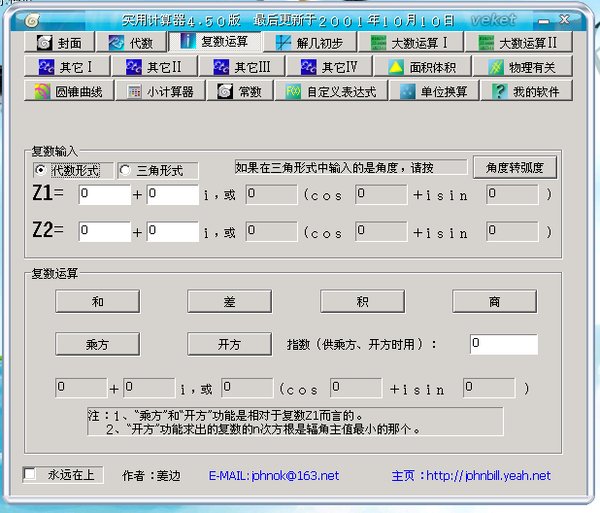The height and width of the screenshot is (513, 600).
Task: Click the result real part field
Action: [81, 388]
